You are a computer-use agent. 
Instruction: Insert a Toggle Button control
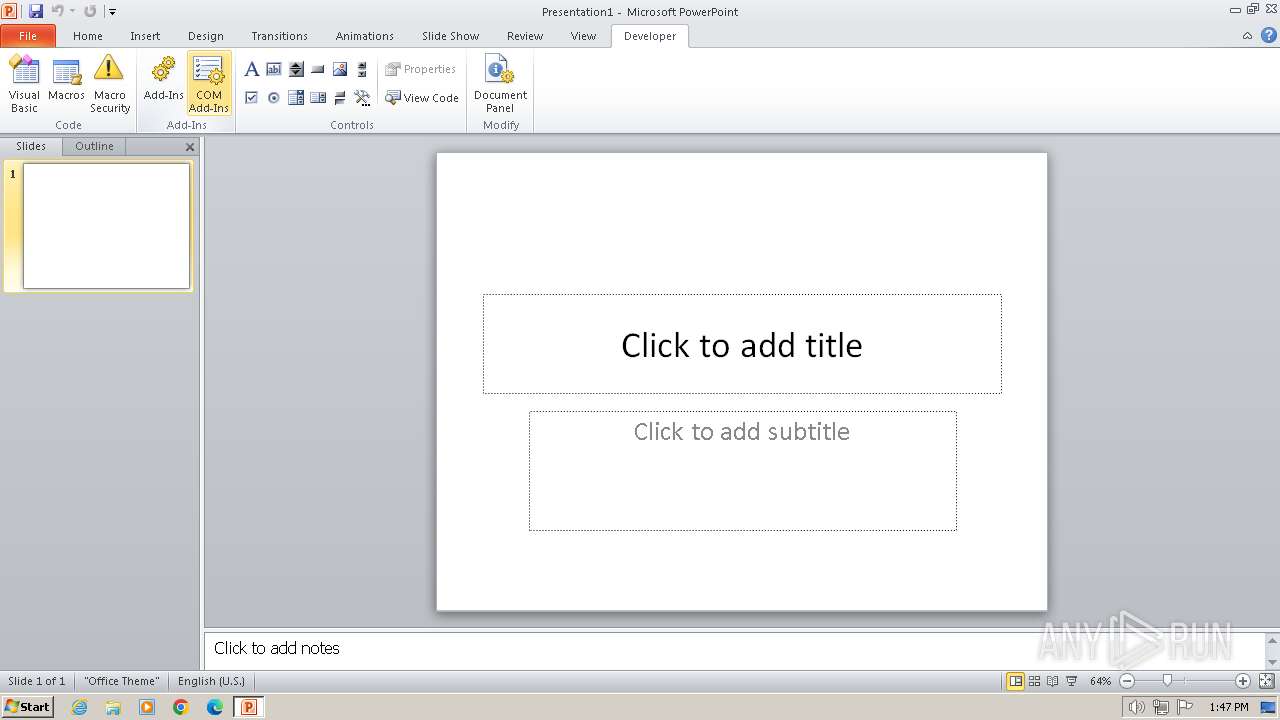coord(340,97)
